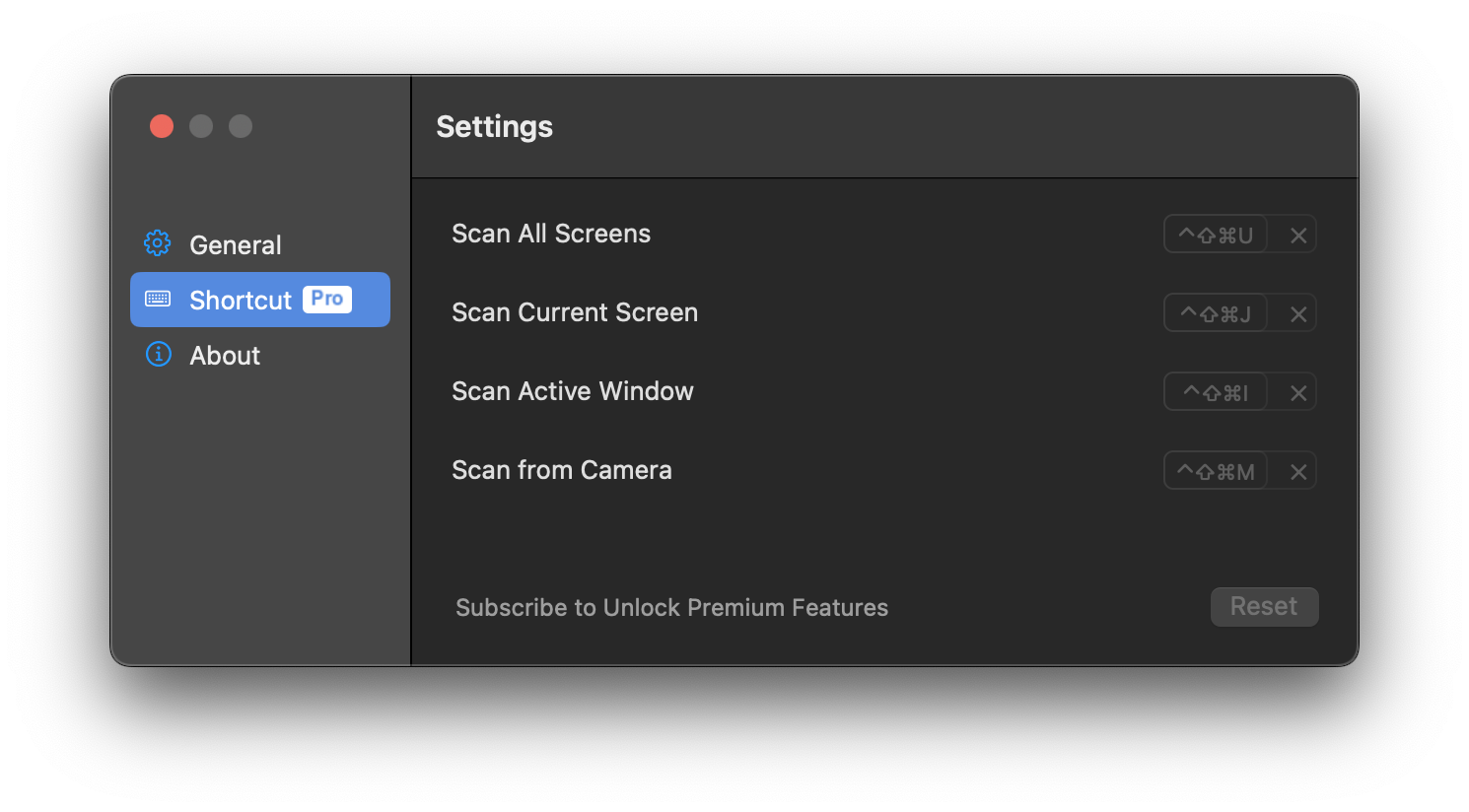The image size is (1469, 812).
Task: Click the Scan Current Screen shortcut field
Action: click(1216, 312)
